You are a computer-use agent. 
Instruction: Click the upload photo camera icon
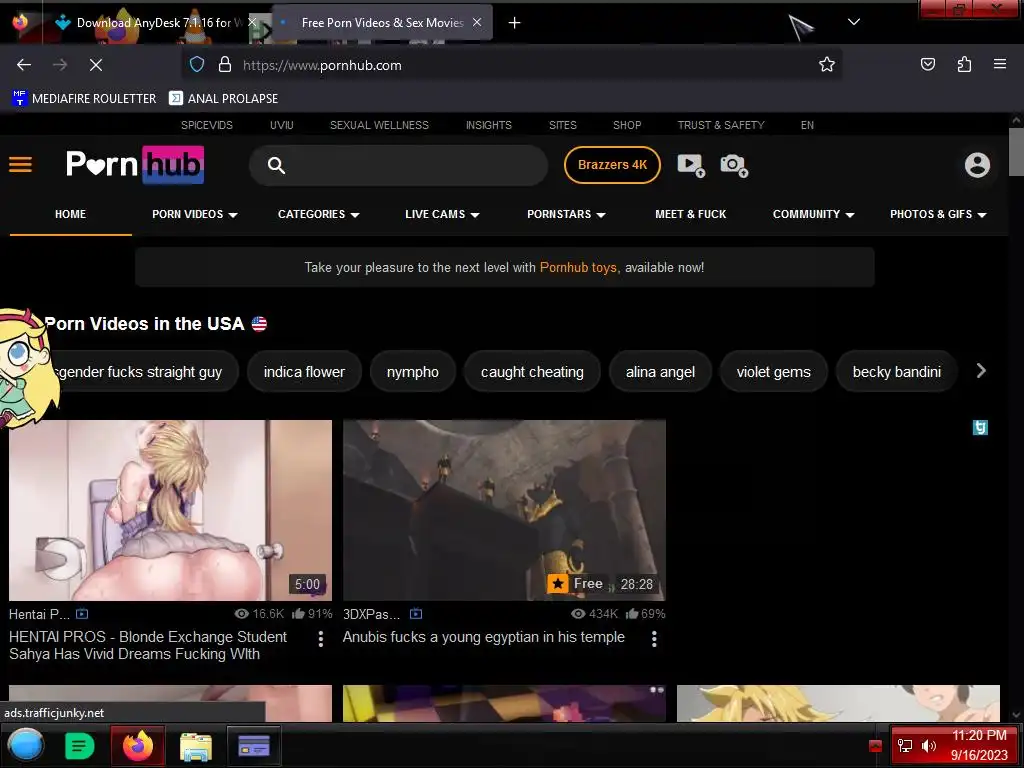pos(734,165)
